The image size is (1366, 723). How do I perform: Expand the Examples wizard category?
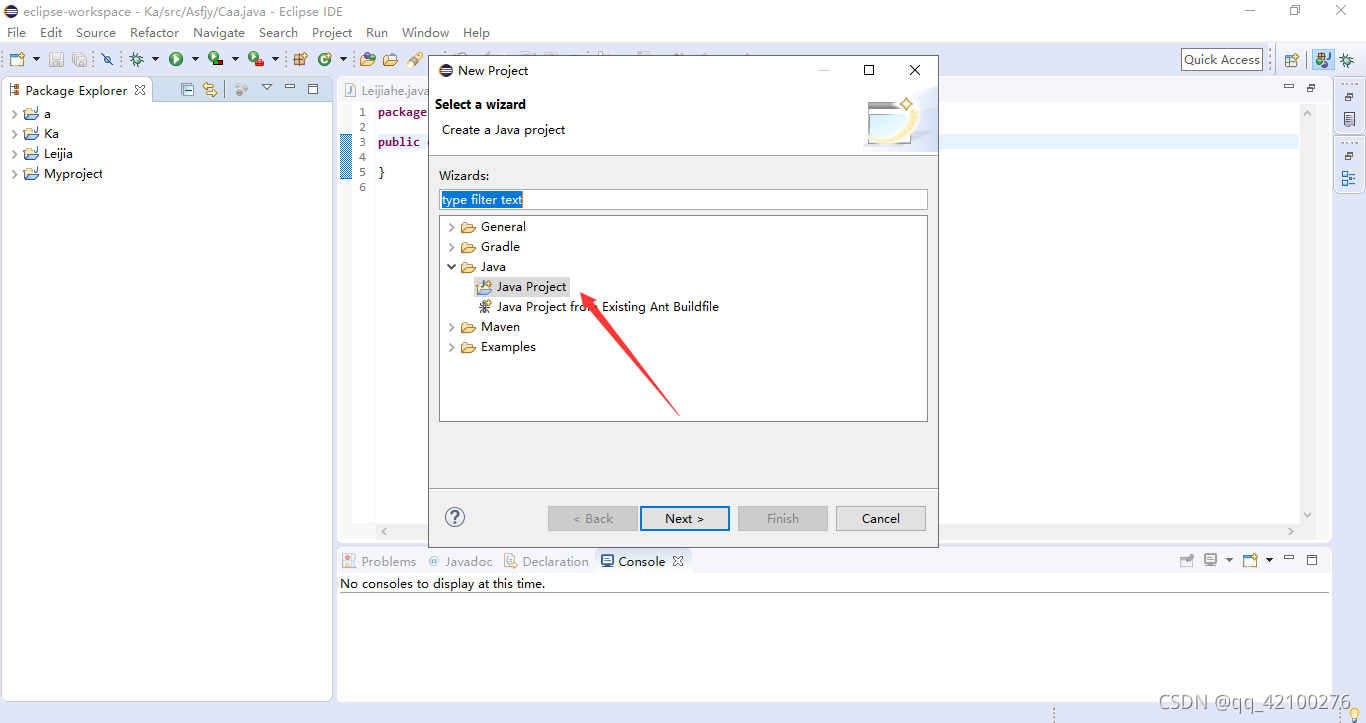(x=452, y=347)
